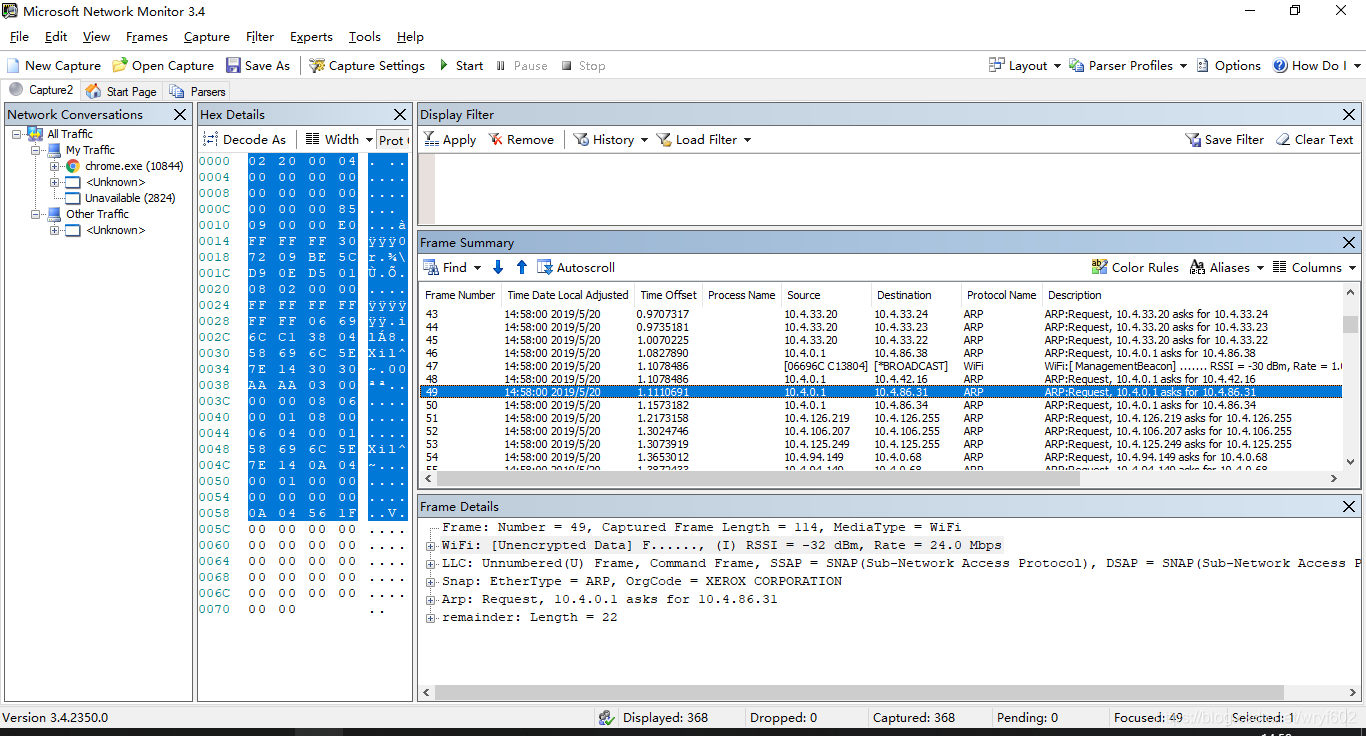Viewport: 1366px width, 736px height.
Task: Open the Capture menu
Action: (x=207, y=37)
